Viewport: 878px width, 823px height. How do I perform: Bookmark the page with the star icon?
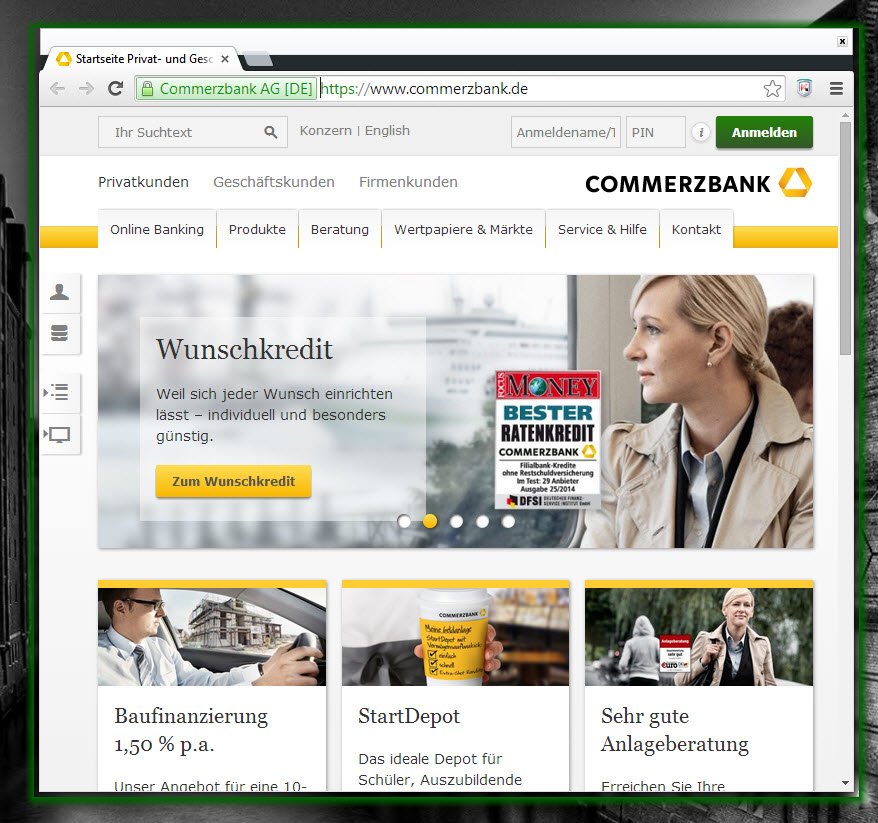point(772,88)
